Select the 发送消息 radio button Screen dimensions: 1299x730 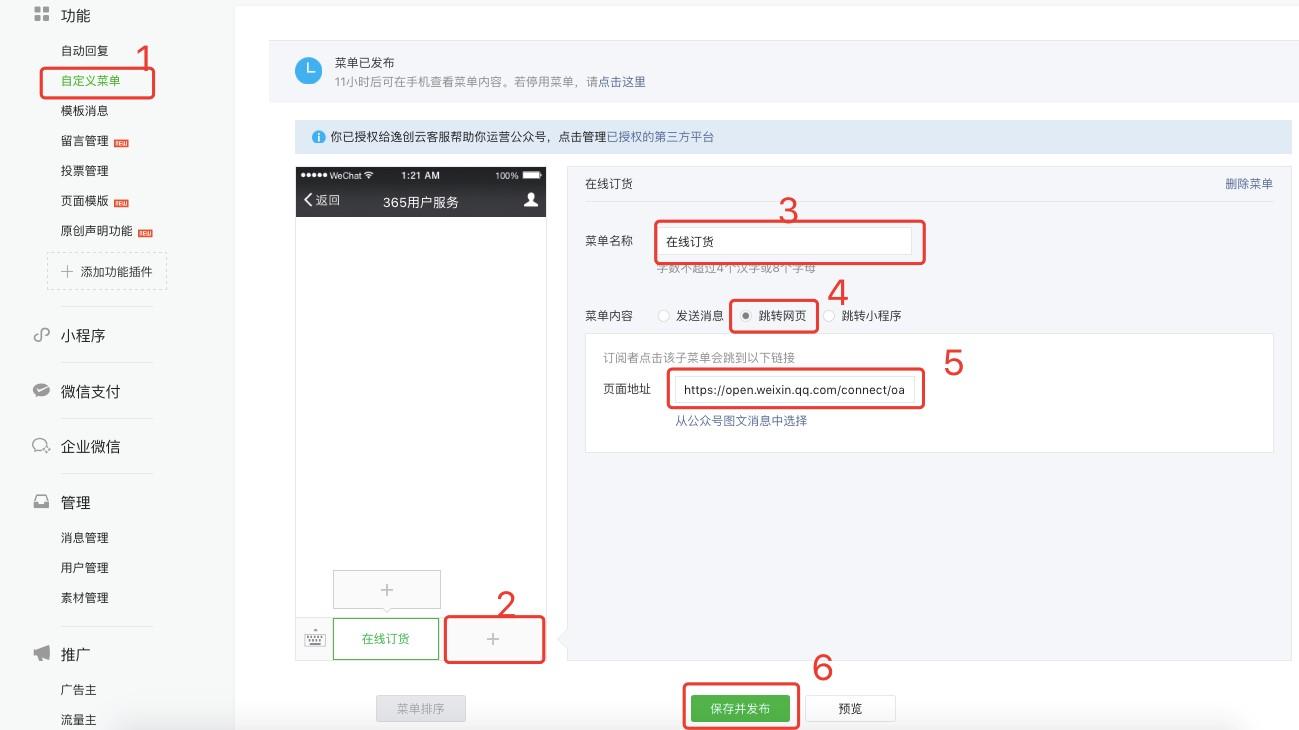pos(664,316)
